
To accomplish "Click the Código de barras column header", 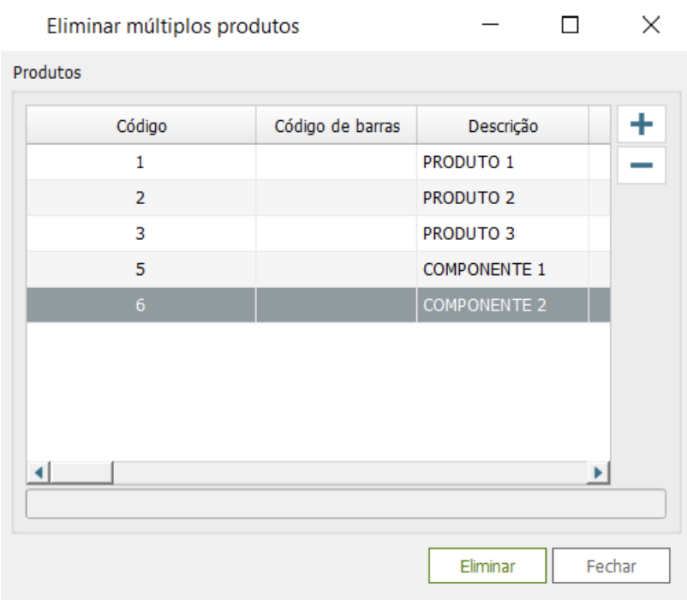I will click(337, 126).
